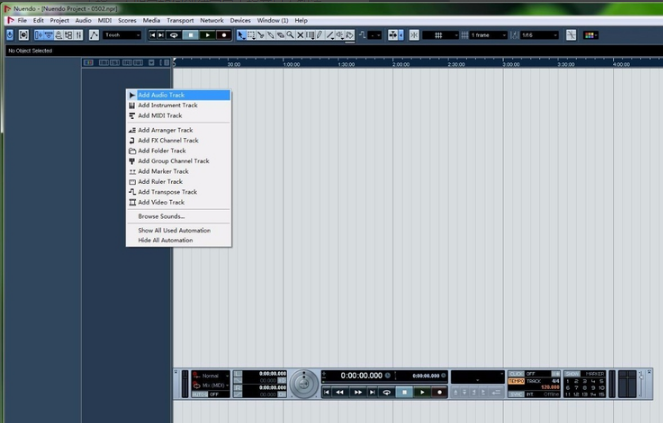Click Browse Sounds... in context menu
This screenshot has width=663, height=423.
tap(161, 216)
